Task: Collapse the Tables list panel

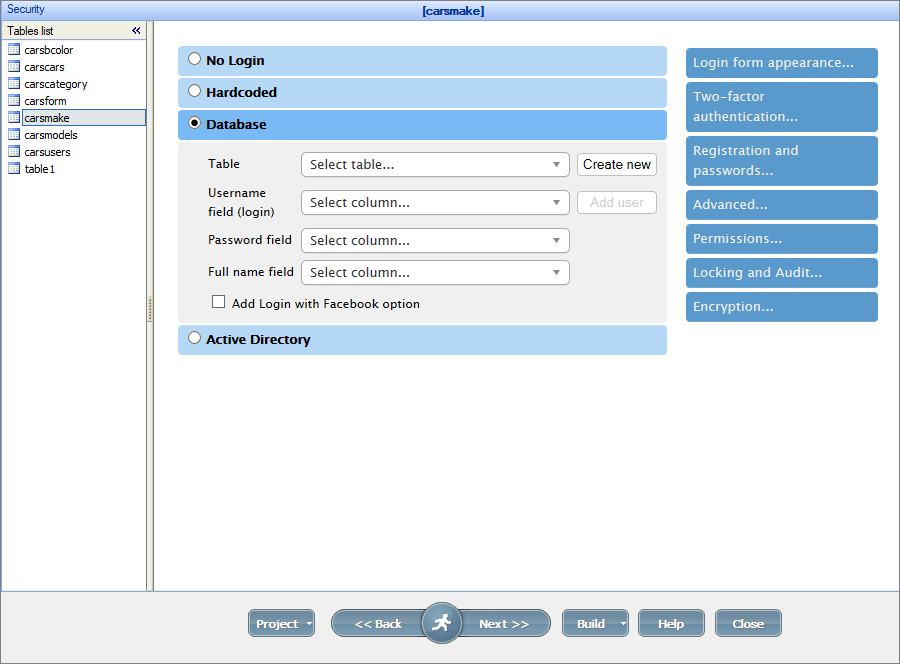Action: (x=136, y=30)
